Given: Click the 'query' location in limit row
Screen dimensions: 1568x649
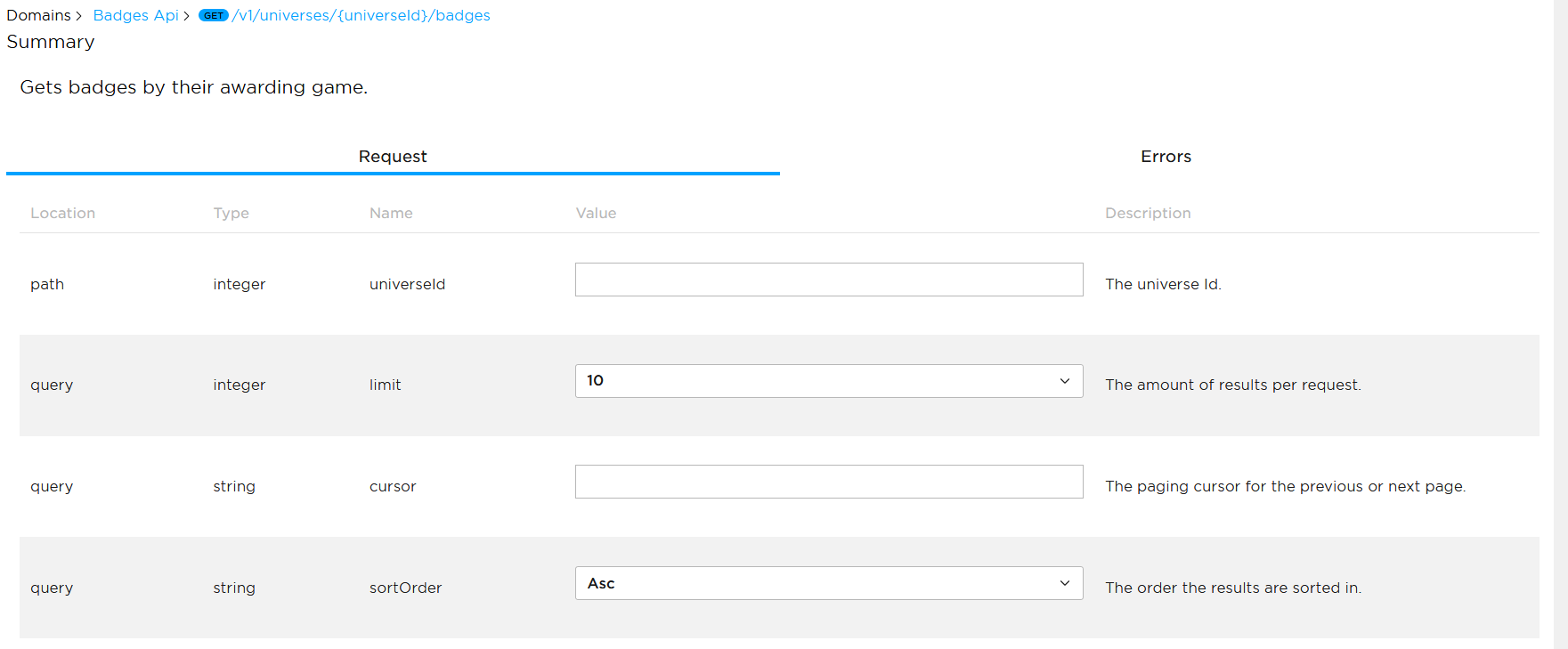Looking at the screenshot, I should click(52, 385).
